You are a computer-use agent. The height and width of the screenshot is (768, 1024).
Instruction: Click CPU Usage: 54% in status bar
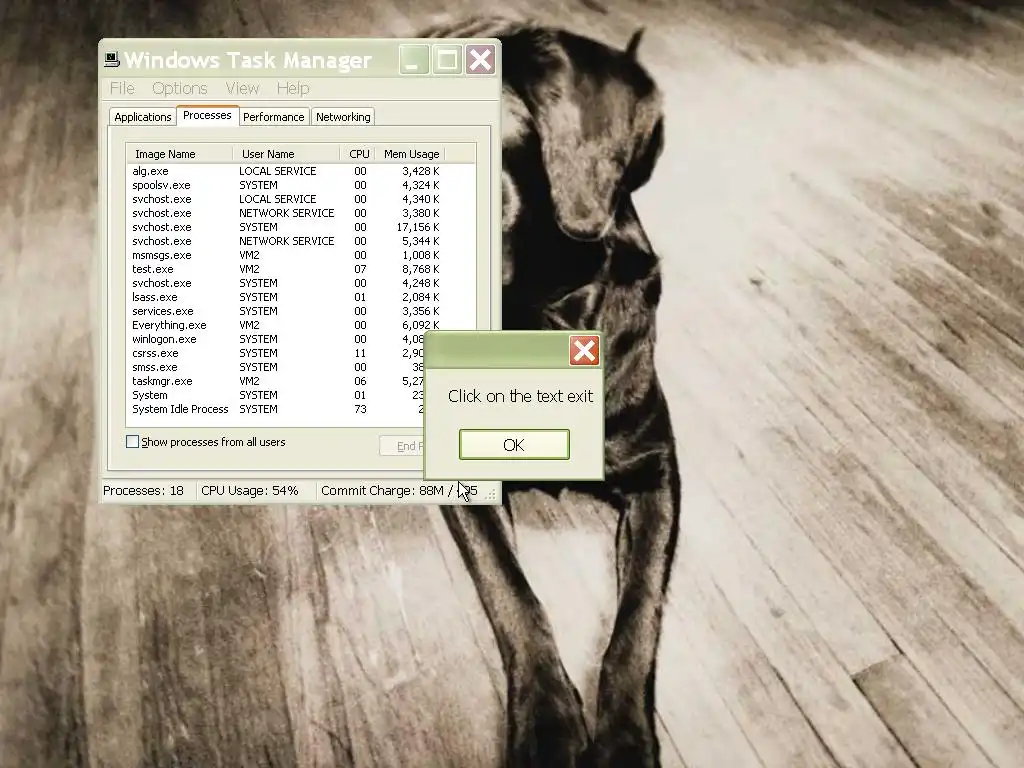[x=250, y=490]
